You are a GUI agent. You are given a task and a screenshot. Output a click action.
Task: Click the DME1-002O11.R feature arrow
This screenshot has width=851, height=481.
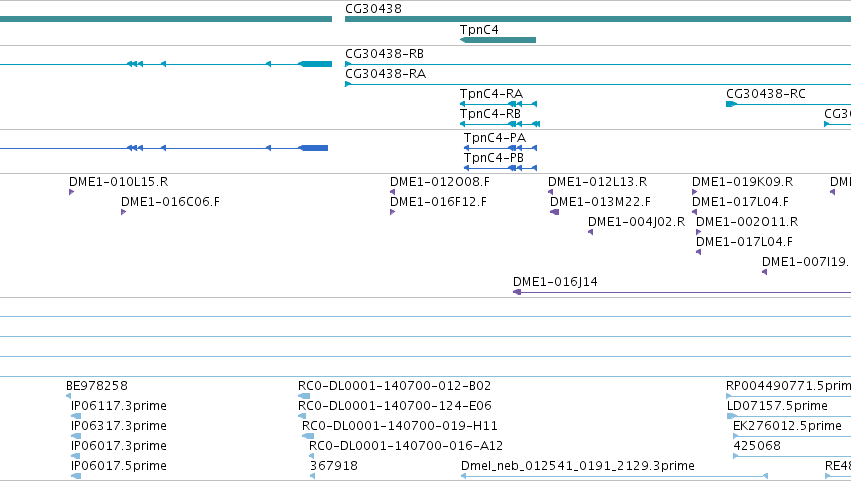click(x=698, y=232)
